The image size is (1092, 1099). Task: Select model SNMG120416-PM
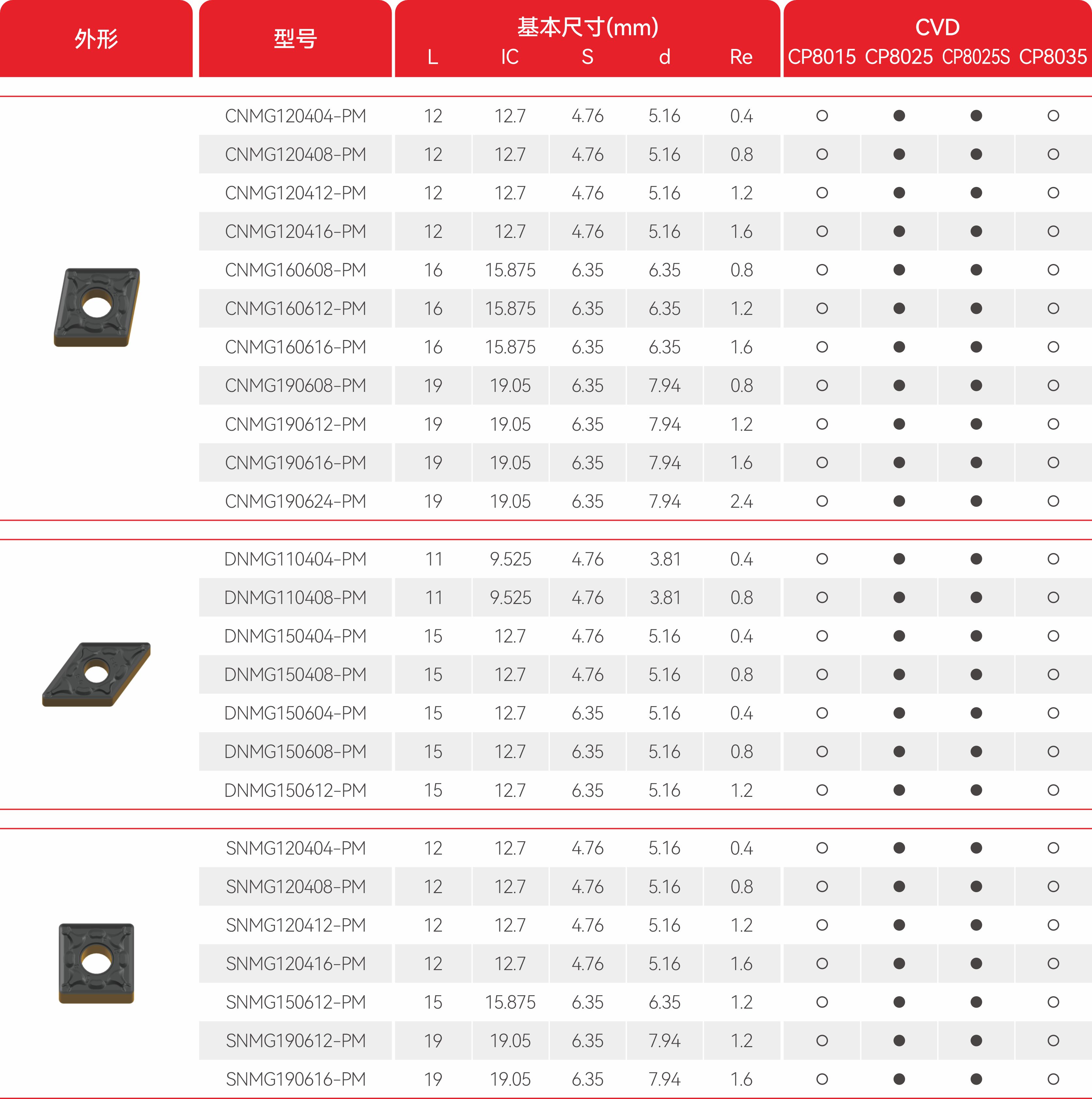click(x=295, y=963)
